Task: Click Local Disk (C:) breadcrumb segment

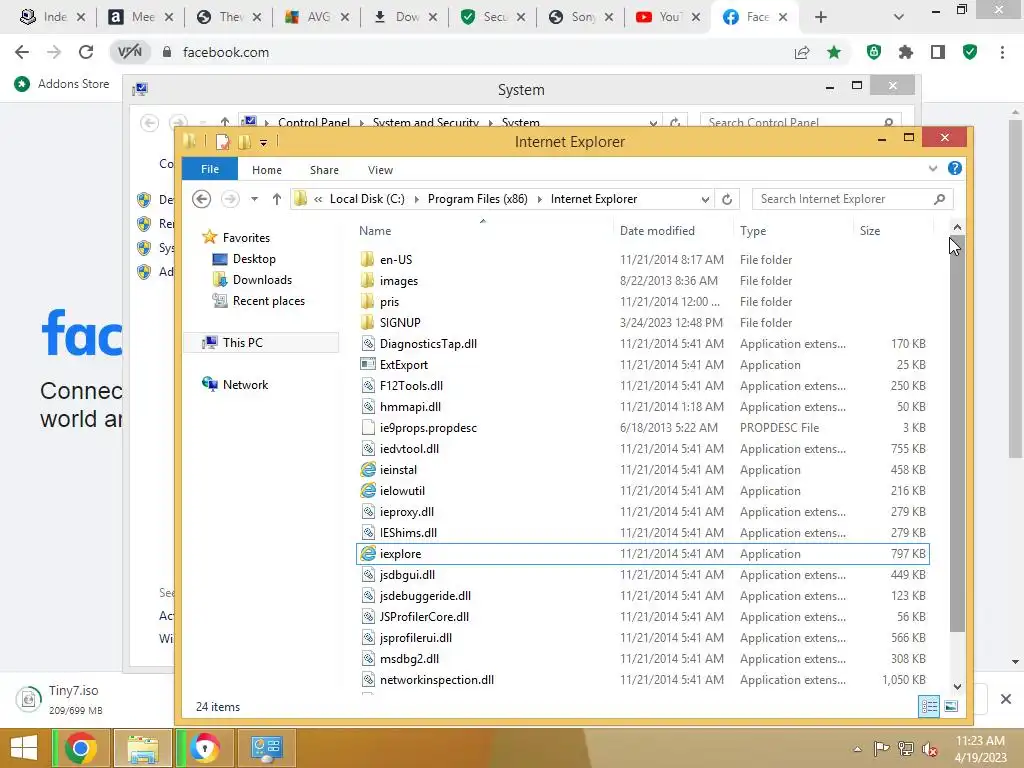Action: tap(367, 199)
